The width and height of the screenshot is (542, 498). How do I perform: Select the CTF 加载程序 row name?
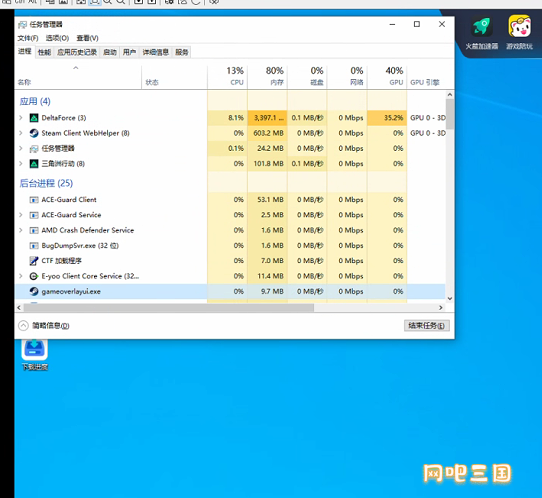point(62,261)
